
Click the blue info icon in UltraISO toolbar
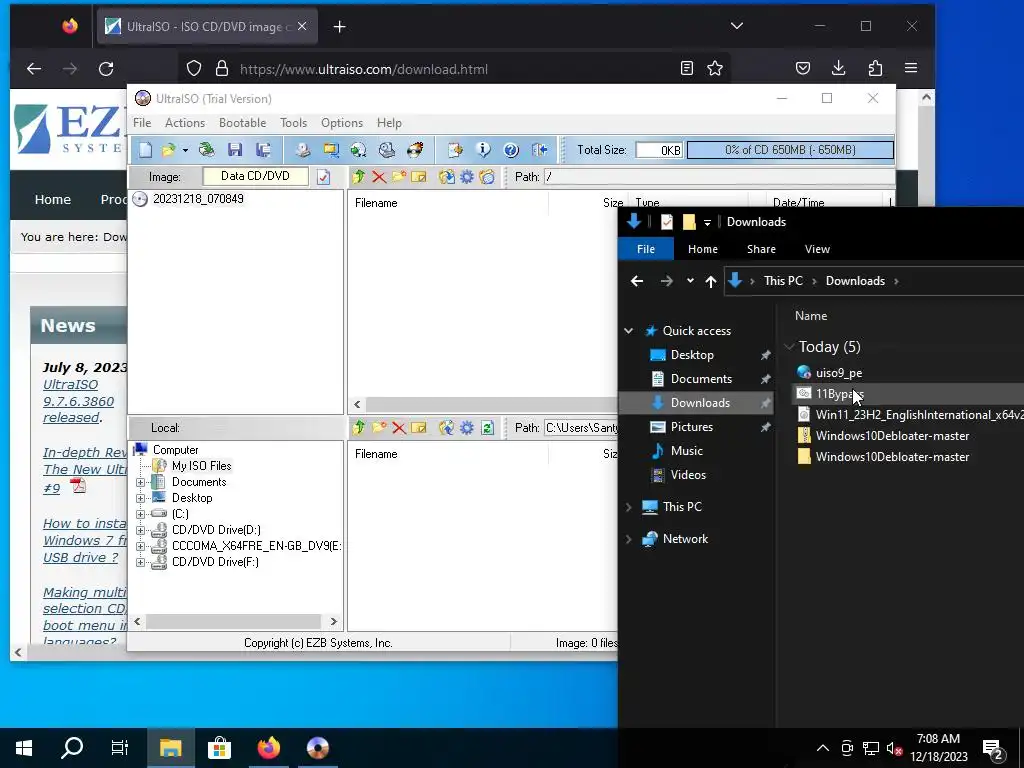coord(483,150)
